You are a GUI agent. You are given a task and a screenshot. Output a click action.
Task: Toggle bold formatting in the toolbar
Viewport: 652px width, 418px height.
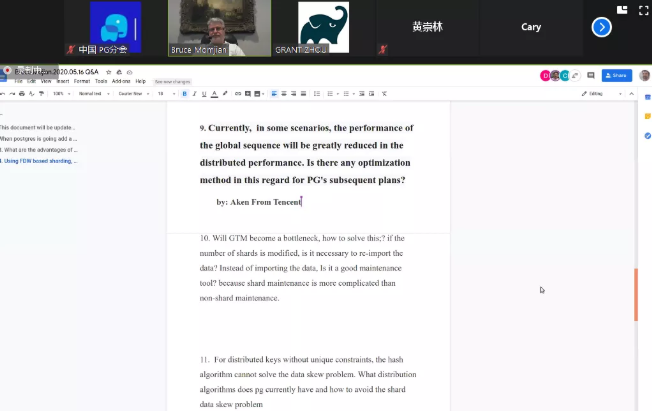coord(184,93)
